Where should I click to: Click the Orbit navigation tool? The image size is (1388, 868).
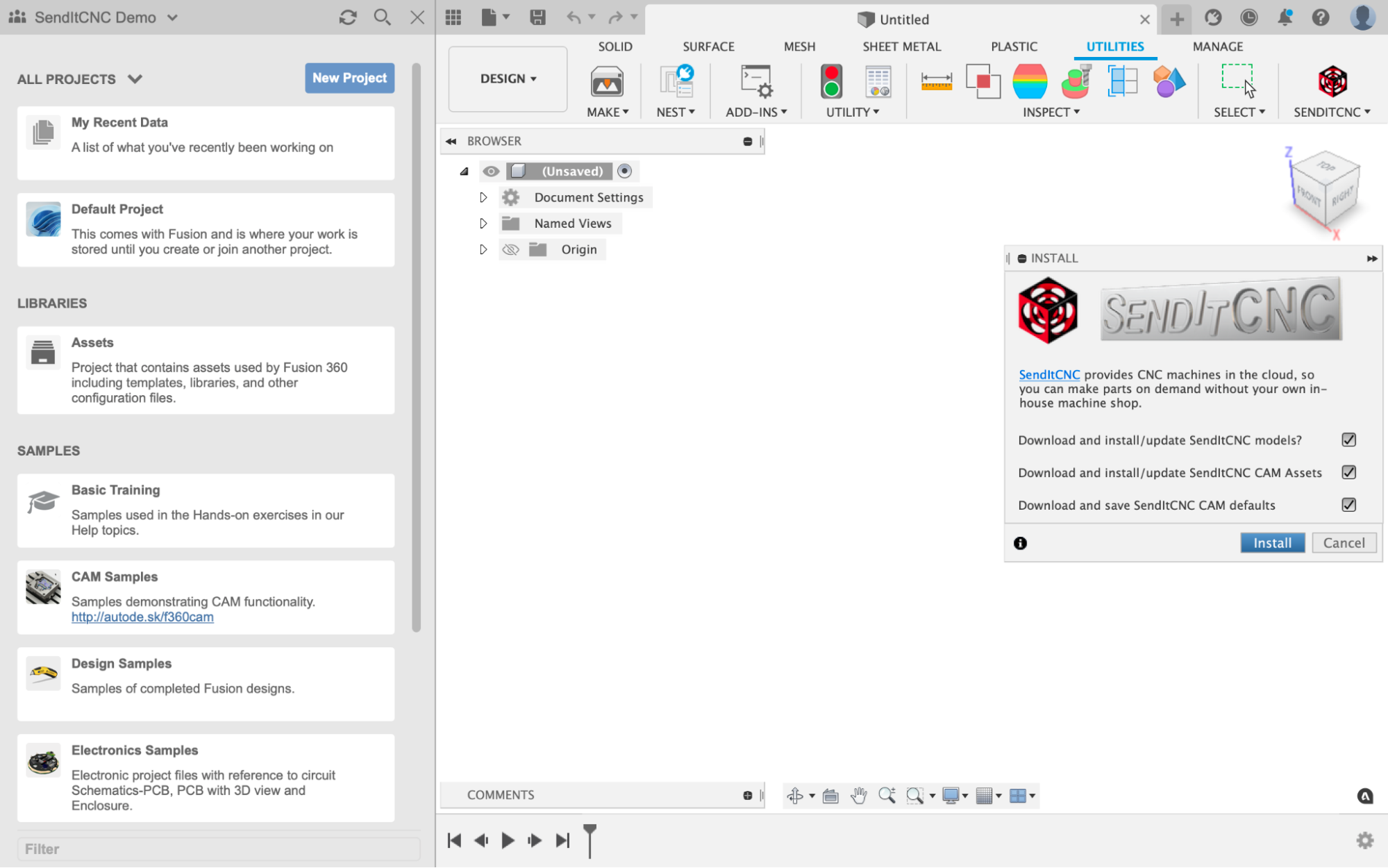(795, 796)
